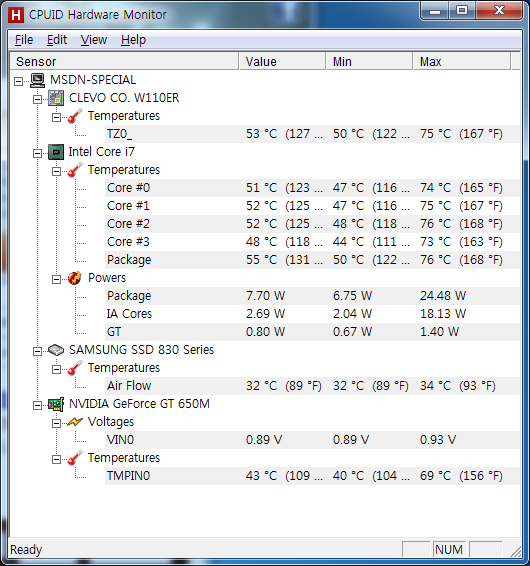Screen dimensions: 530x566
Task: Select the TZ0_ temperature row
Action: point(312,134)
